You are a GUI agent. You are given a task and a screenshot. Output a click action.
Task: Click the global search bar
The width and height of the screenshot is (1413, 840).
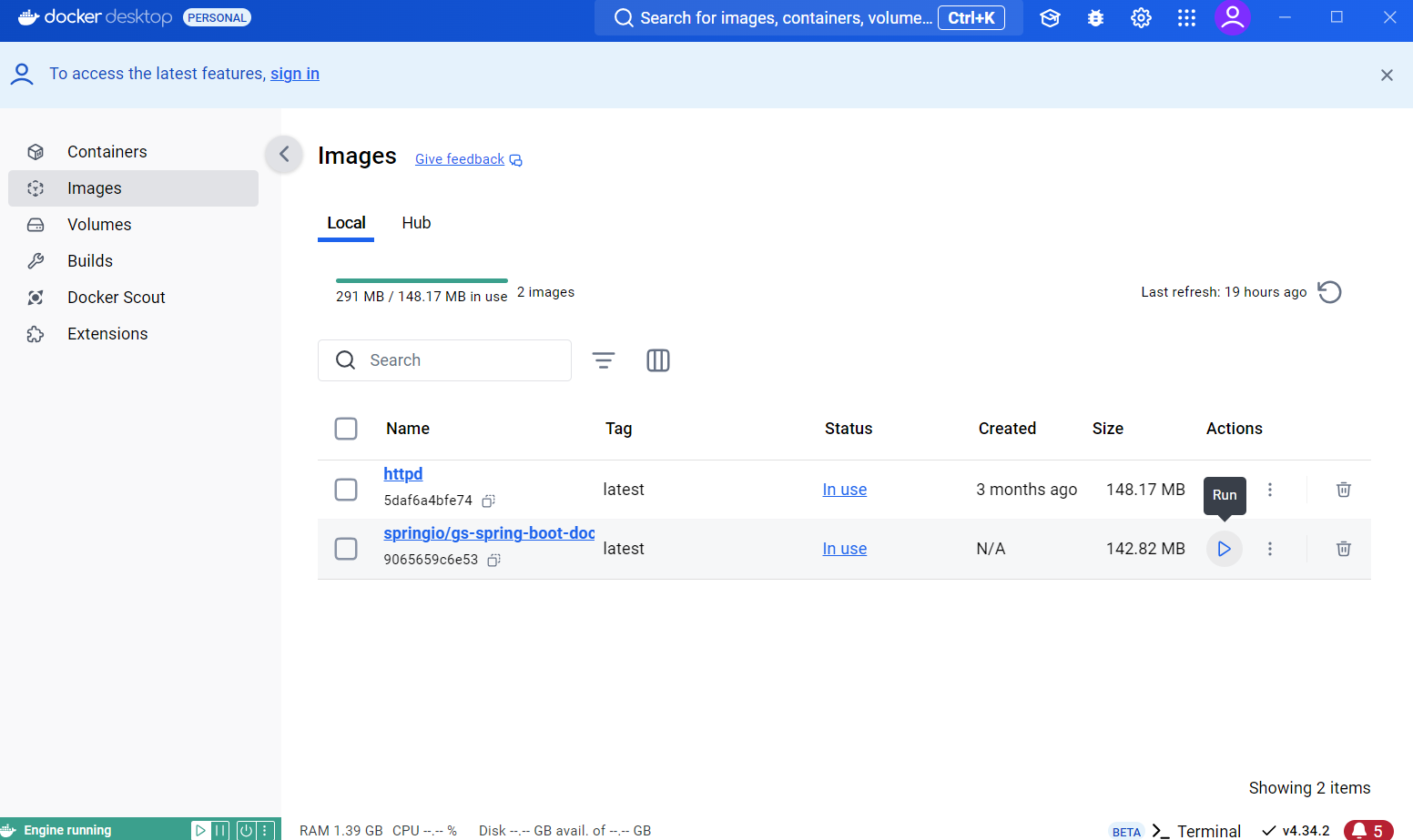[x=808, y=18]
